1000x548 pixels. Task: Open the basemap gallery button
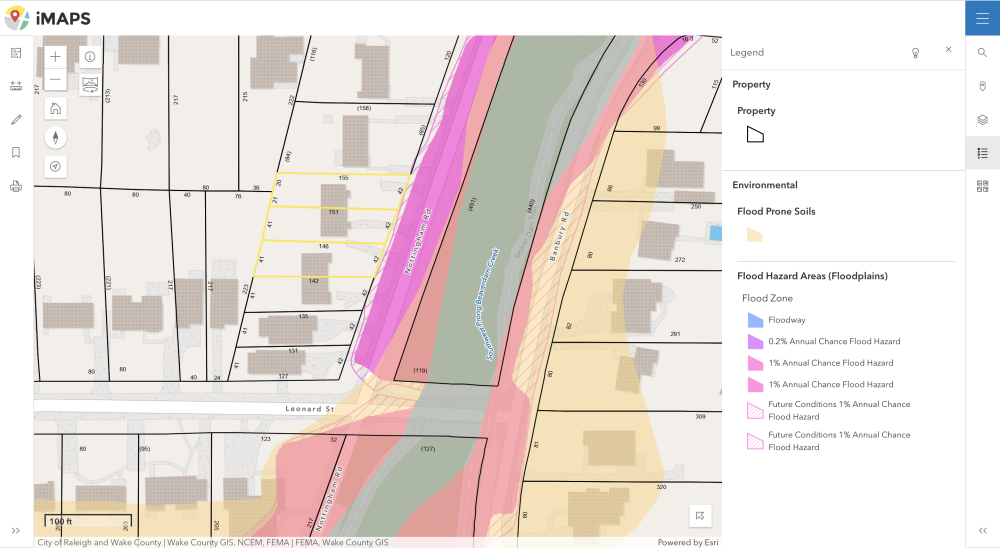click(89, 85)
